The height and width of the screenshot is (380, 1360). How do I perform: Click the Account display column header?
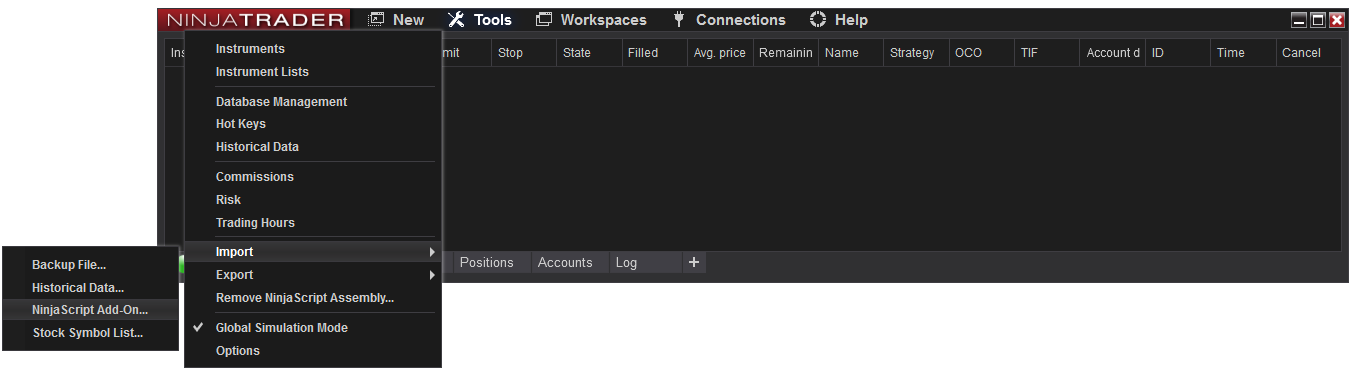(x=1112, y=53)
